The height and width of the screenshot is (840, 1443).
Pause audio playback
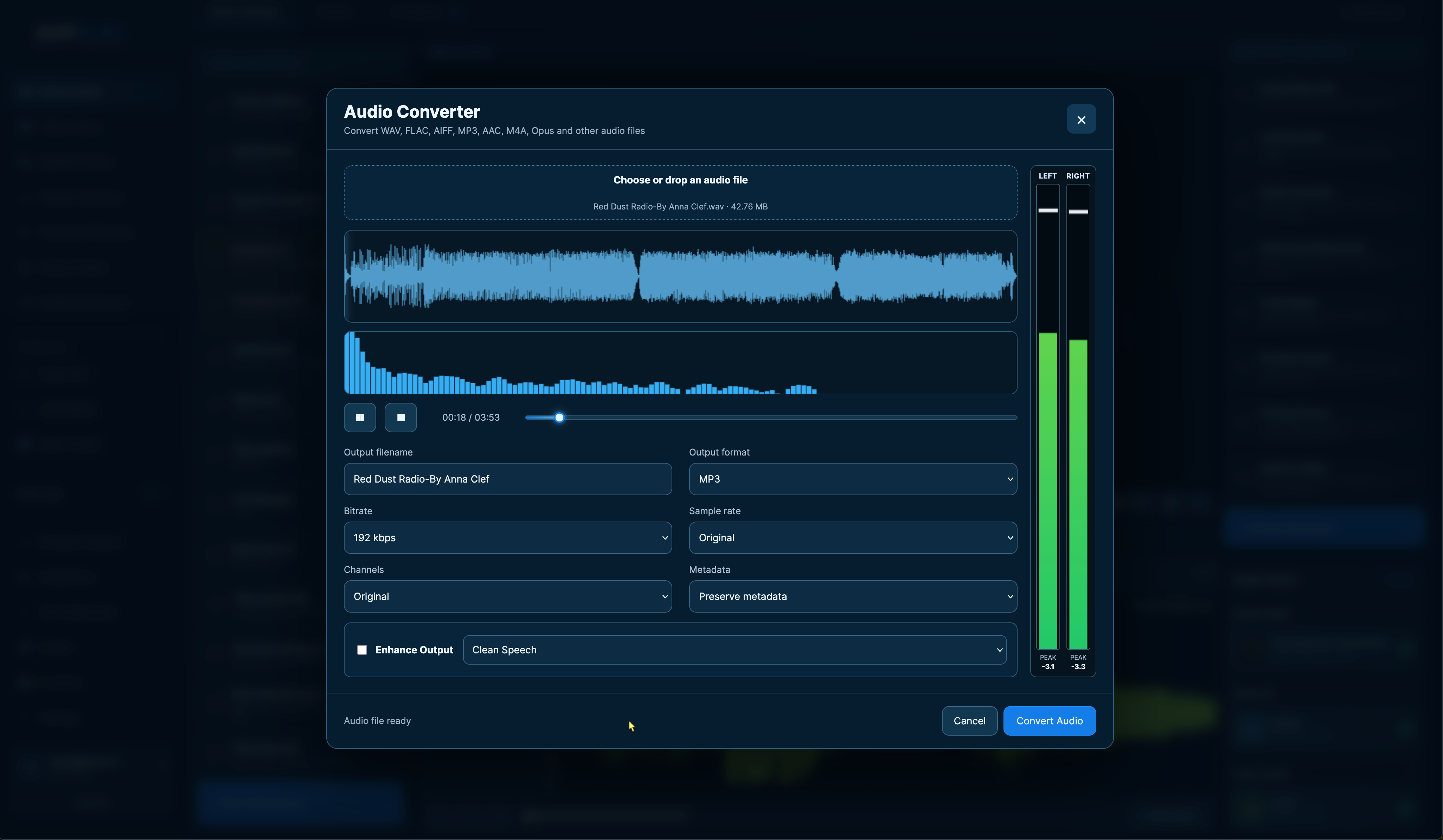pyautogui.click(x=360, y=417)
